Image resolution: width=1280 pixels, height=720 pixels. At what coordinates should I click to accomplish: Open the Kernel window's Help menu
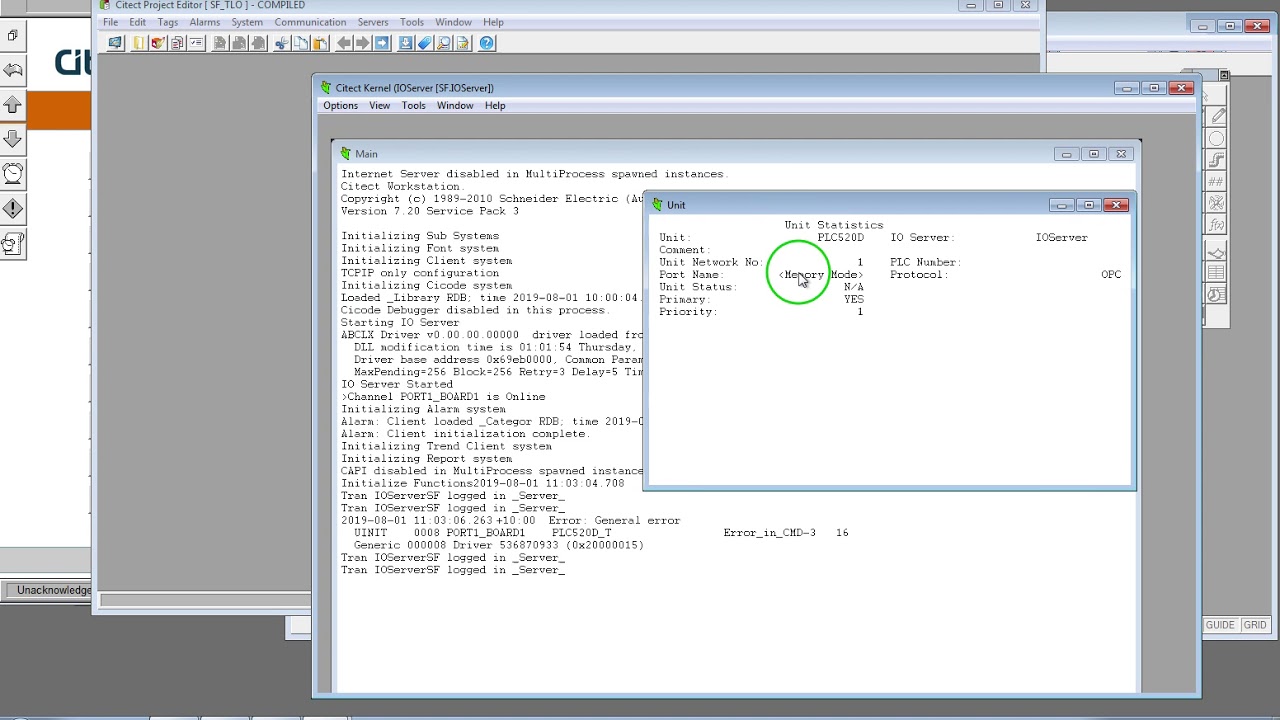(495, 105)
